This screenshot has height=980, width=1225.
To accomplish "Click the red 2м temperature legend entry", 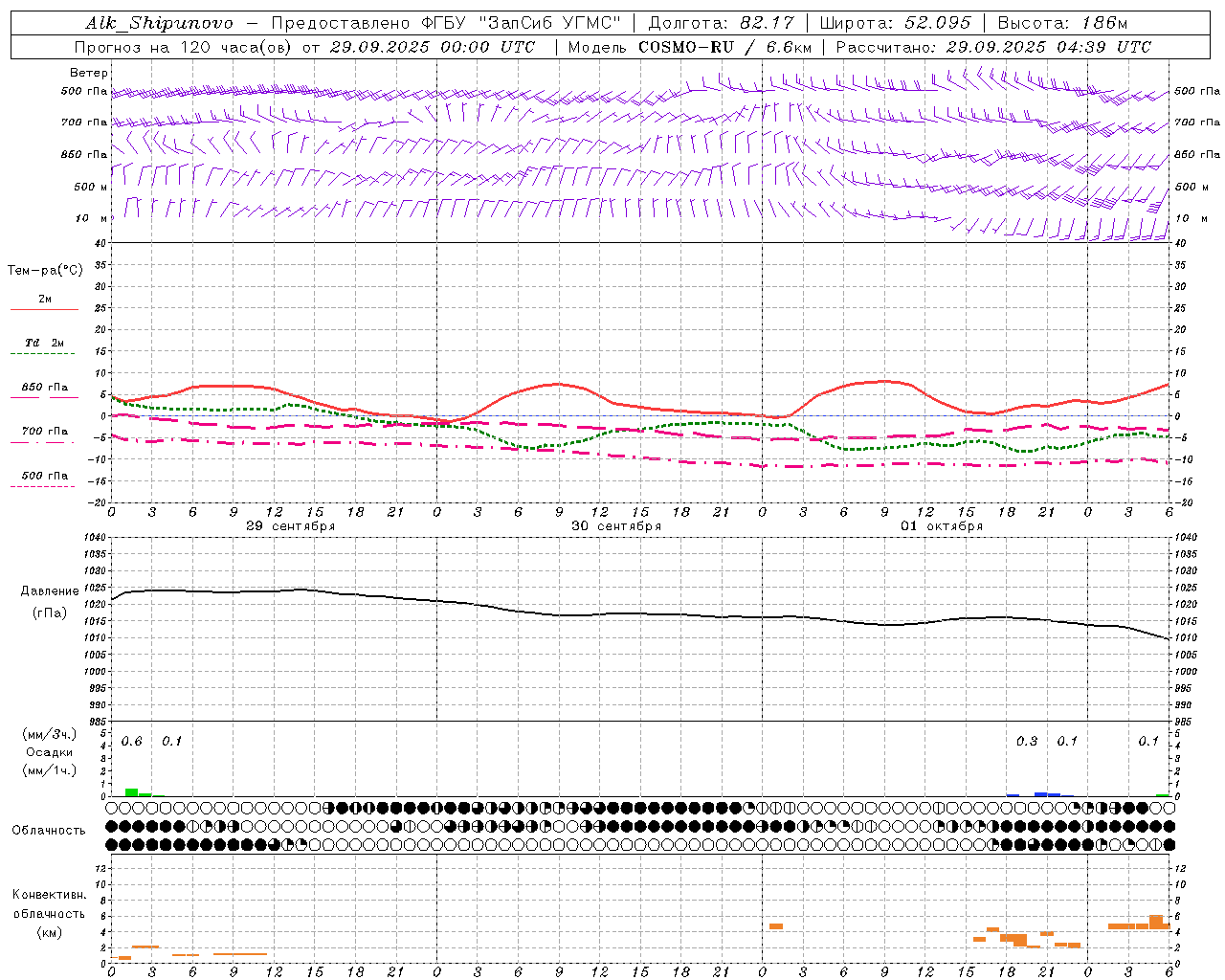I will [x=44, y=302].
